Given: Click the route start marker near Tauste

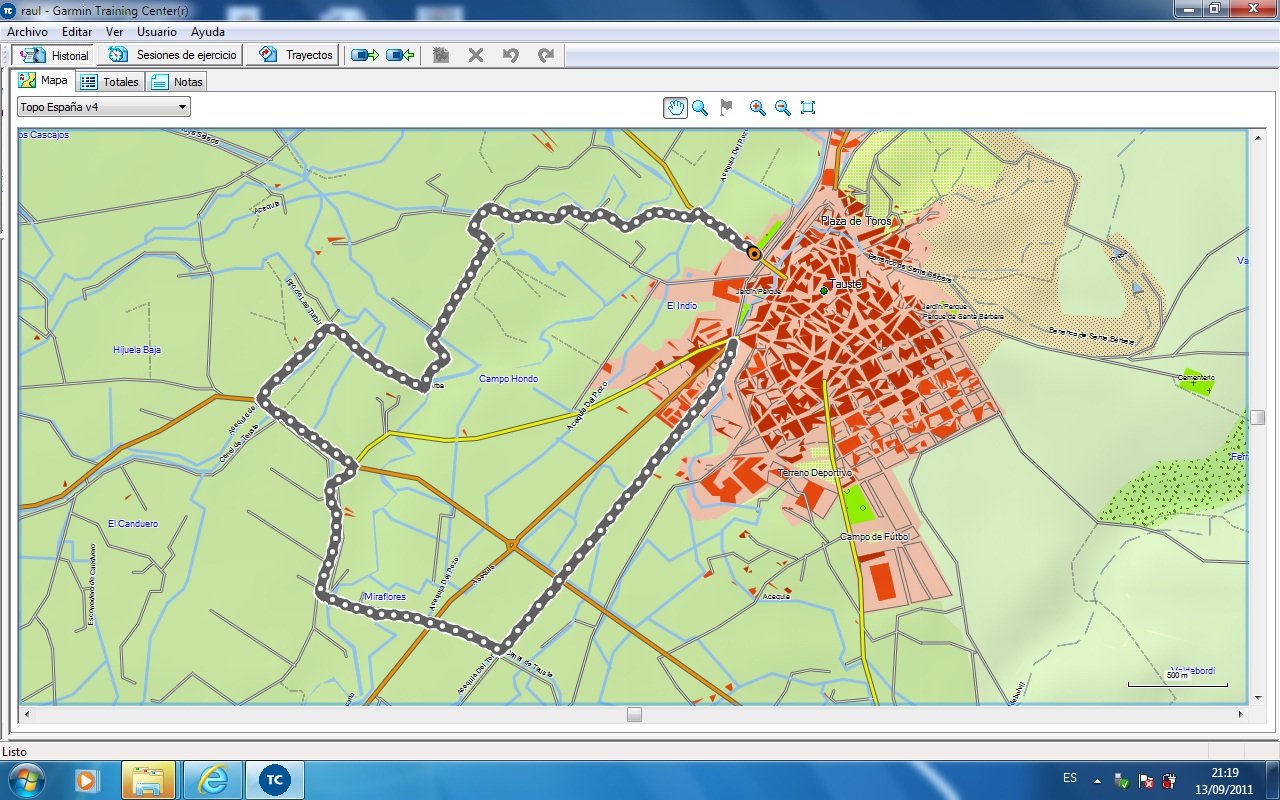Looking at the screenshot, I should coord(754,254).
